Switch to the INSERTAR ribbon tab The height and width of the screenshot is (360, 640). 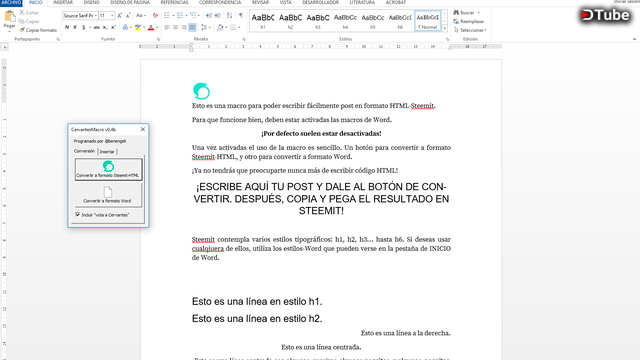coord(62,2)
